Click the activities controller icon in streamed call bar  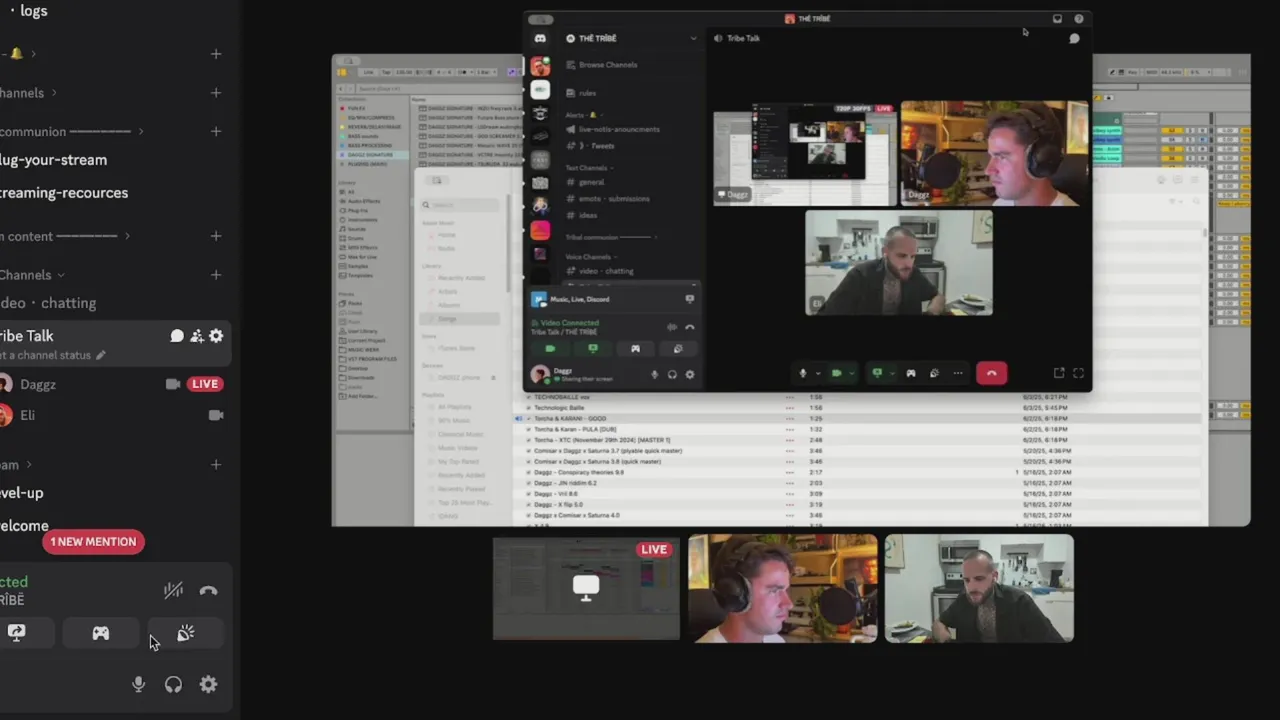pyautogui.click(x=910, y=373)
